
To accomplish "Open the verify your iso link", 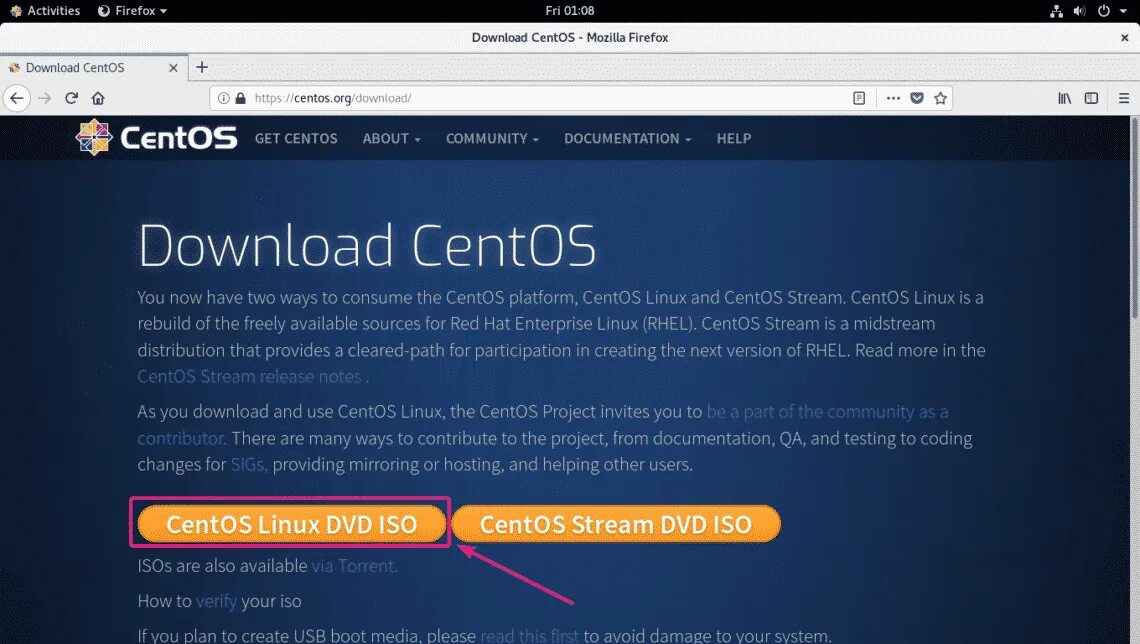I will coord(216,601).
